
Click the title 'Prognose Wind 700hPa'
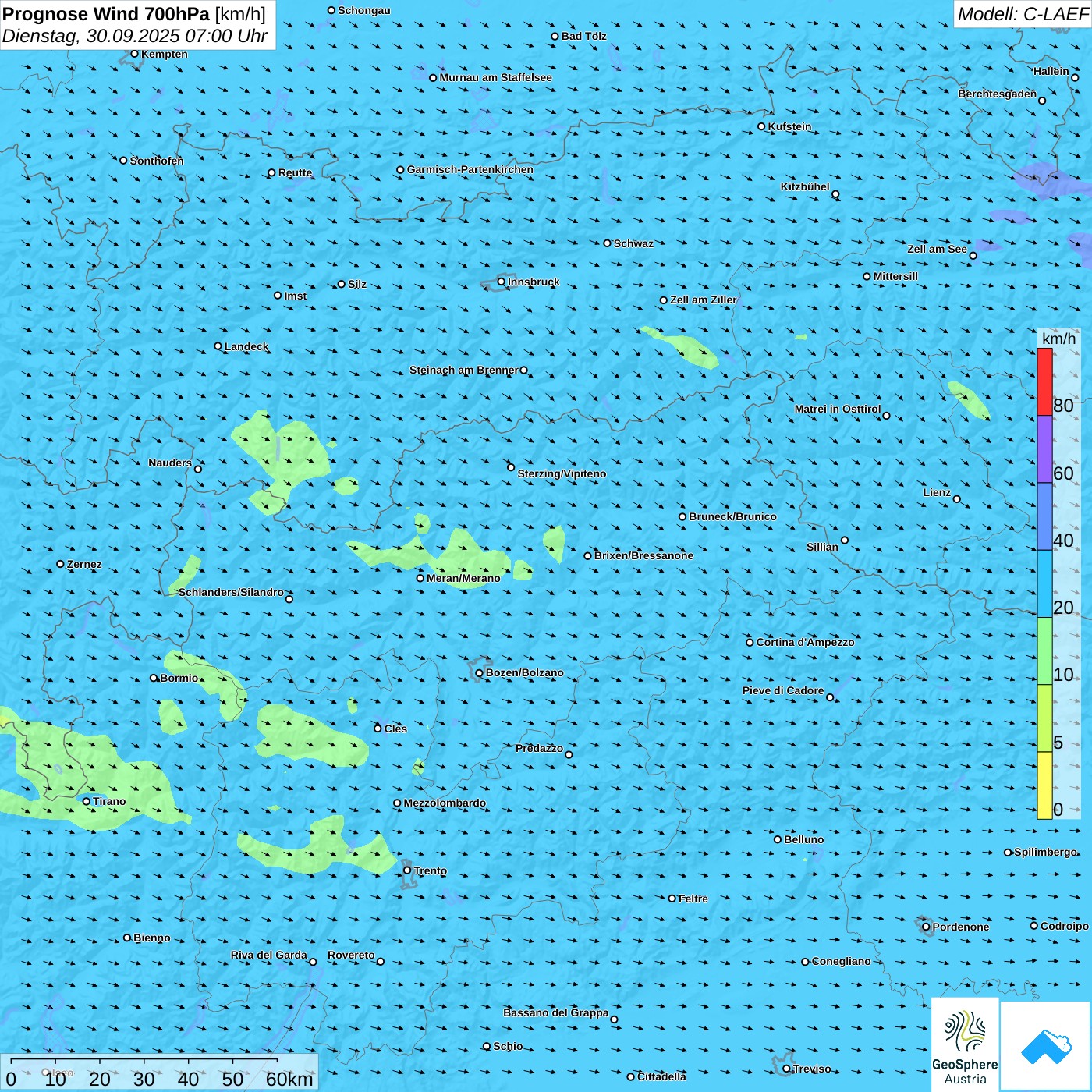107,13
